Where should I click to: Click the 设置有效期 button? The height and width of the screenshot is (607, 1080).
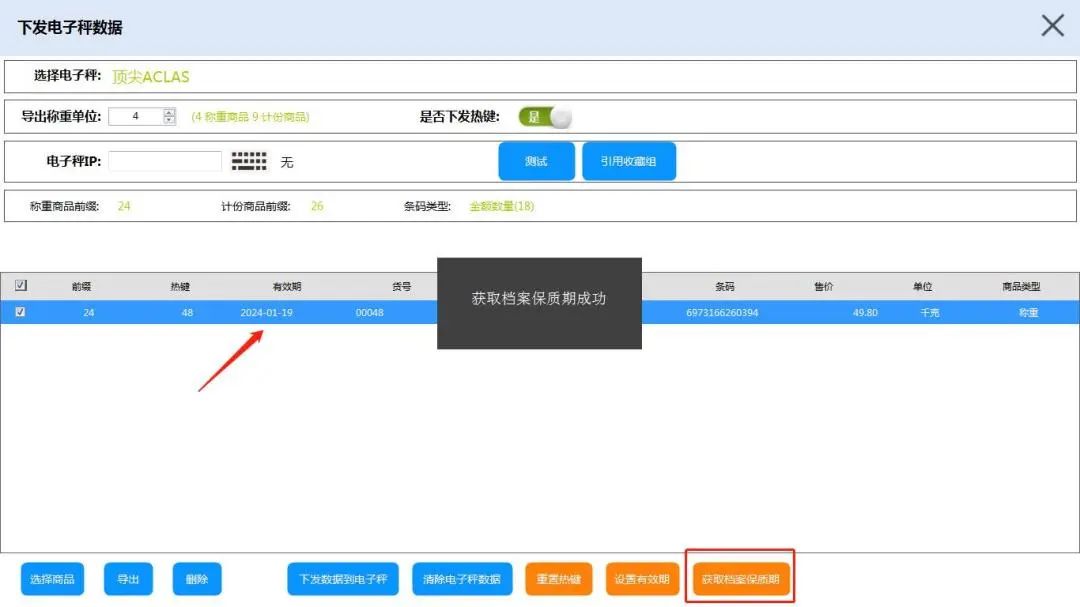pyautogui.click(x=642, y=579)
